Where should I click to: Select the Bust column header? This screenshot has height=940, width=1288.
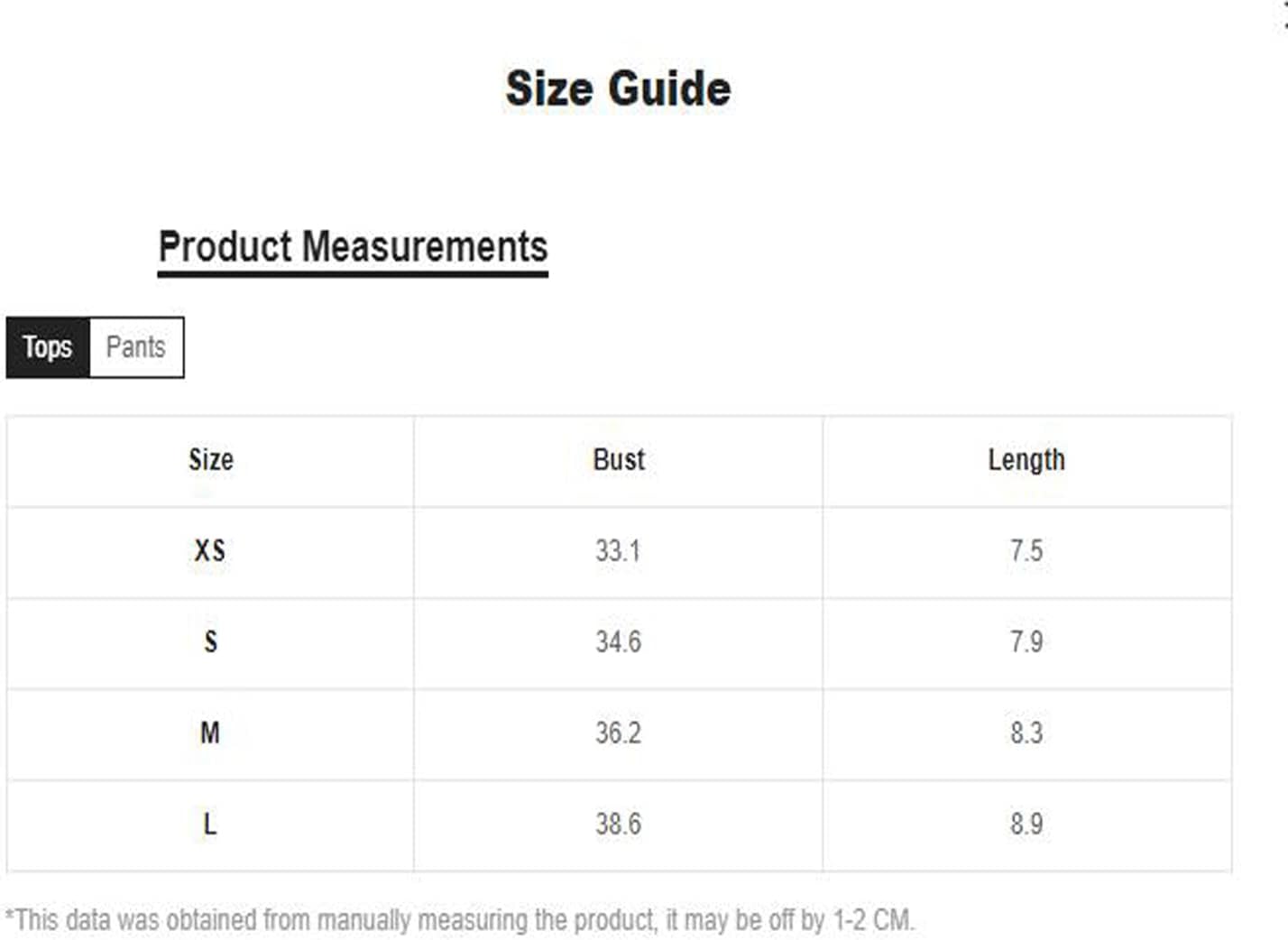(x=619, y=460)
